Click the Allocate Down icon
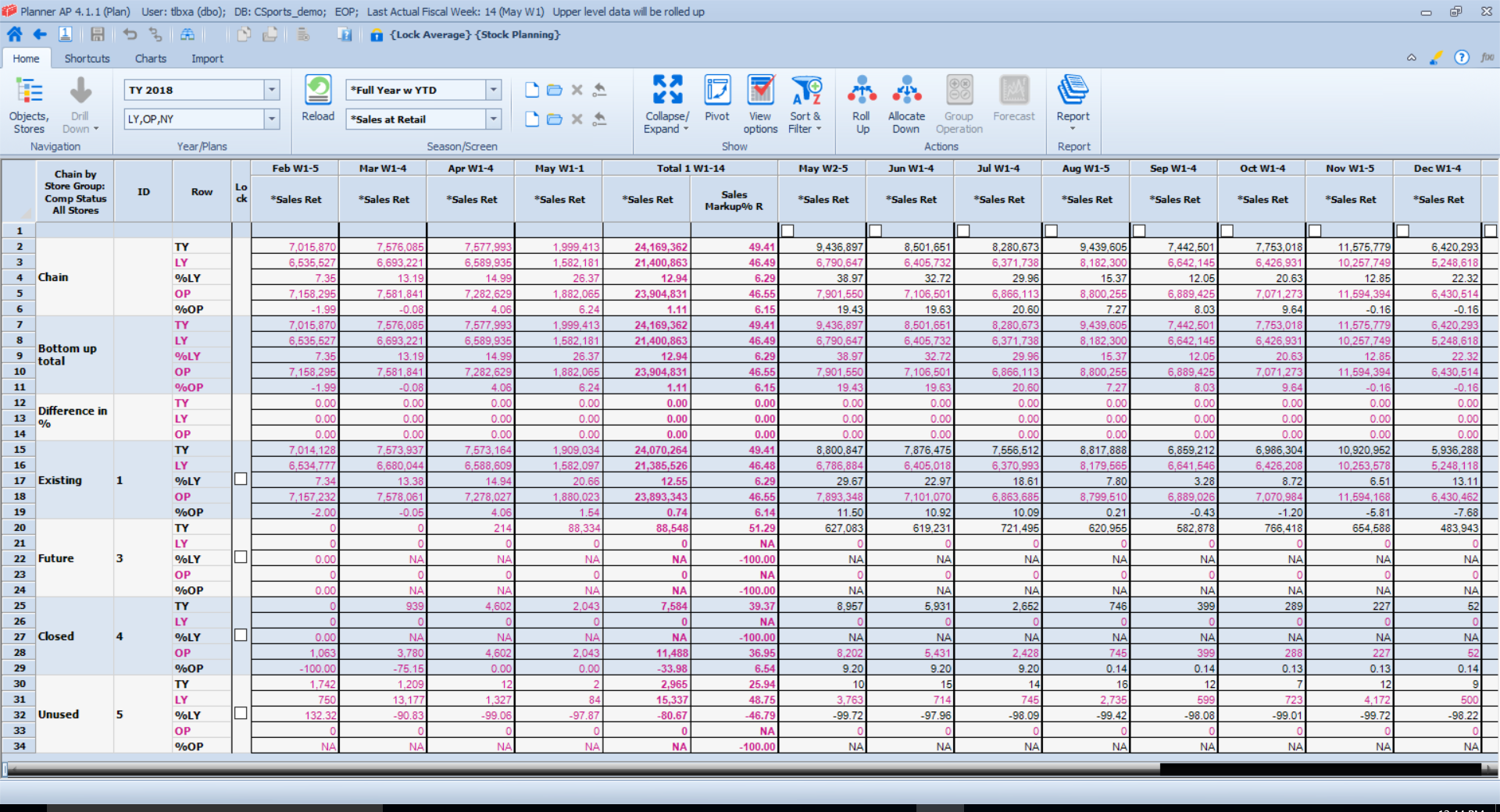This screenshot has height=812, width=1500. pos(906,91)
